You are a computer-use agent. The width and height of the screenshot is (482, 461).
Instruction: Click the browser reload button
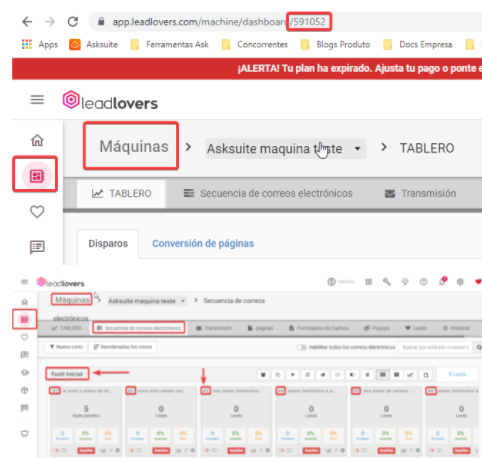[73, 22]
